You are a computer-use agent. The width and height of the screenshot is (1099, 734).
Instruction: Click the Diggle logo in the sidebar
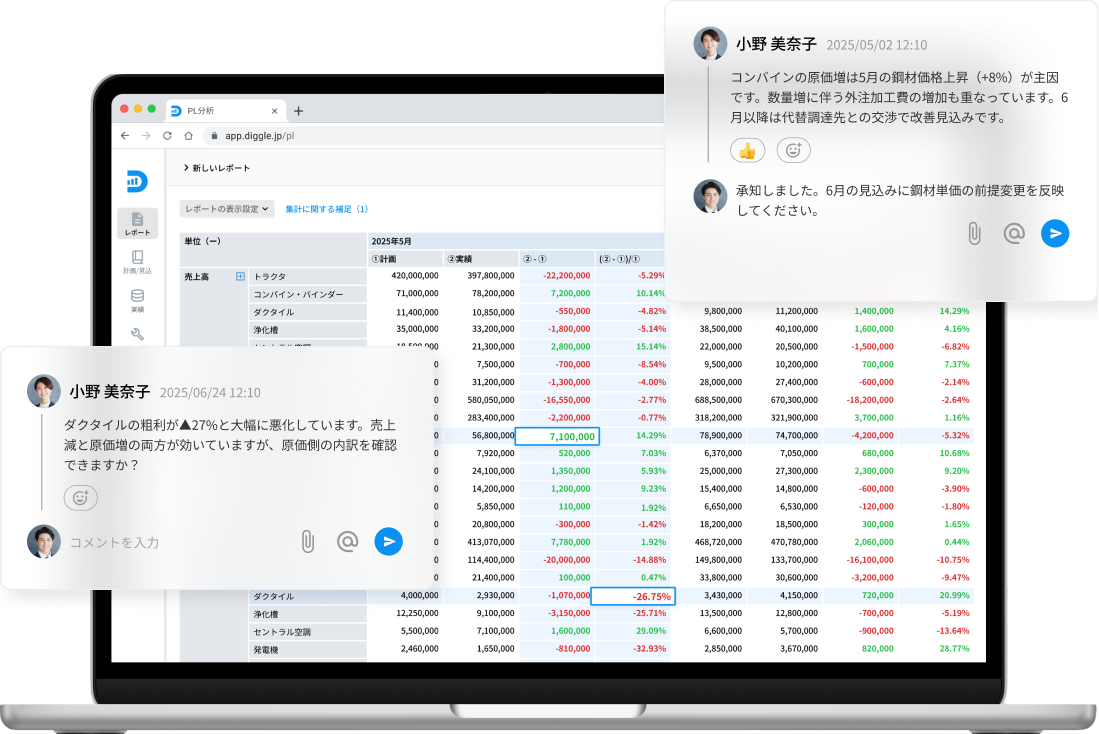coord(137,181)
